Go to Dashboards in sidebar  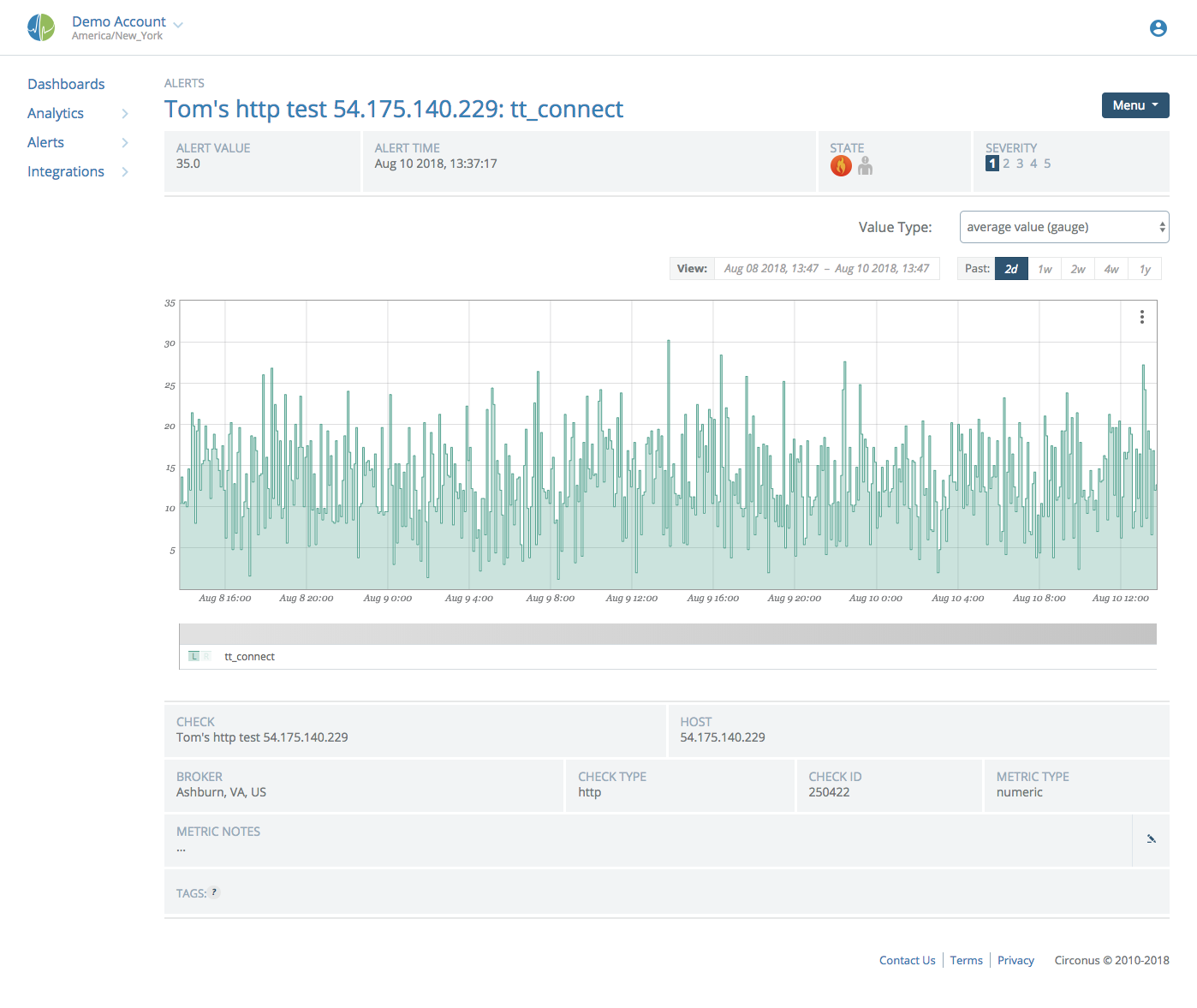[66, 84]
